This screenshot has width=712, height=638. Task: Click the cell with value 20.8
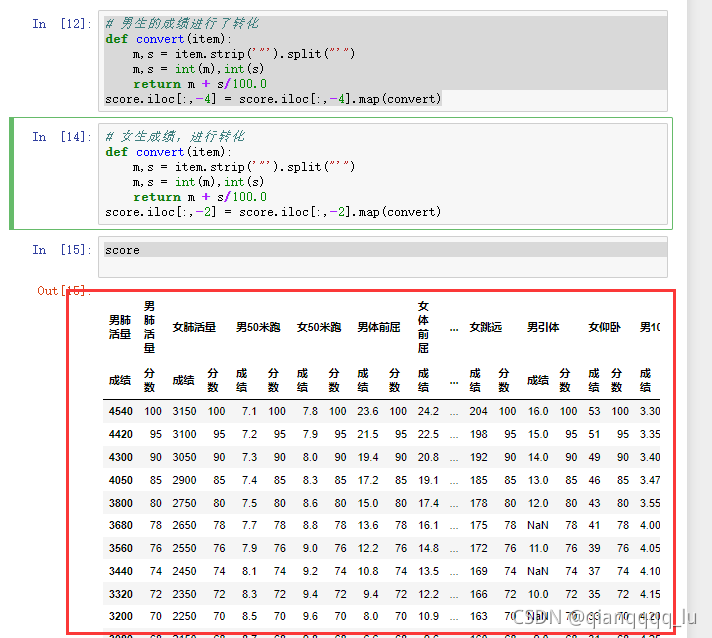[x=428, y=457]
